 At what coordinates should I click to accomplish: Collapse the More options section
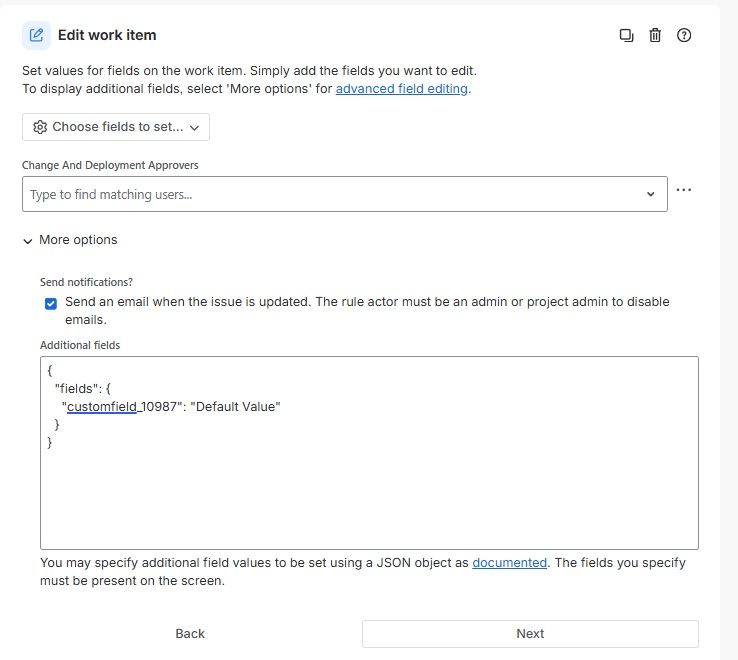pos(70,240)
